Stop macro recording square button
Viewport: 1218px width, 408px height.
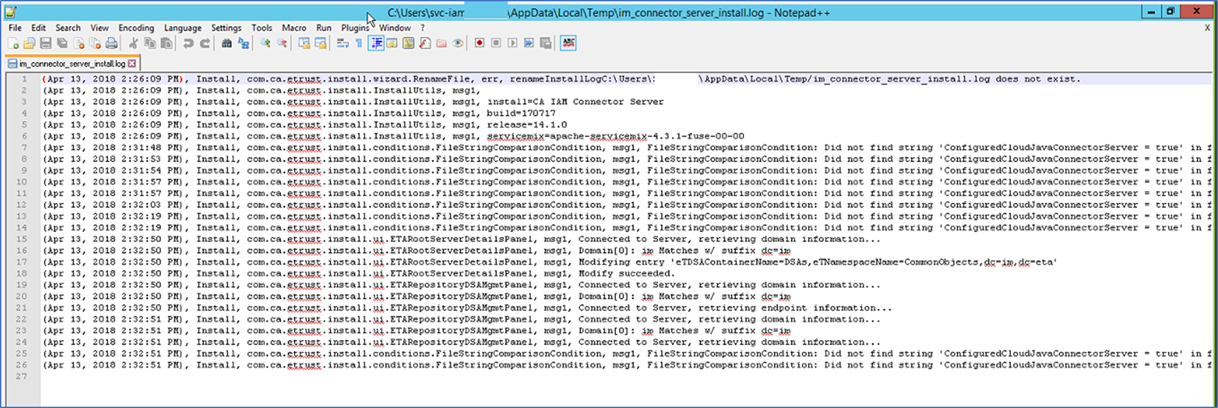point(496,43)
